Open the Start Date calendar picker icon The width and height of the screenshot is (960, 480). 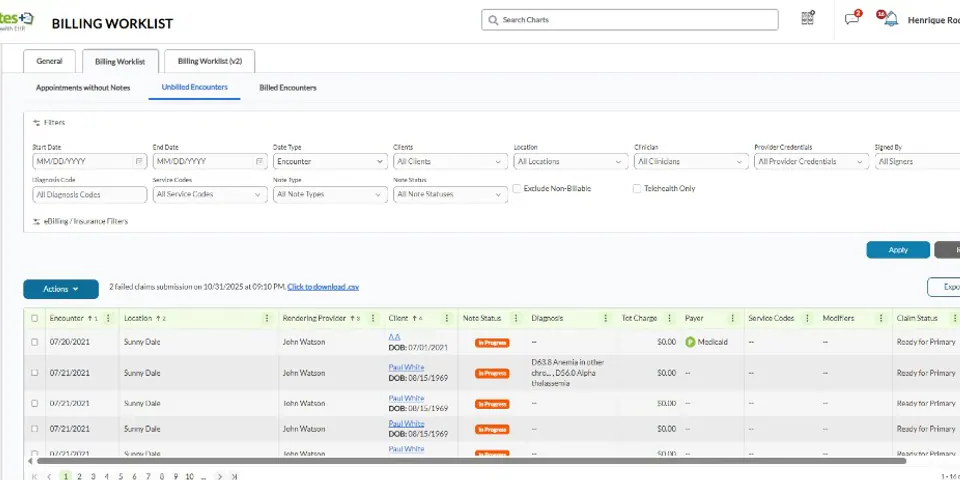click(139, 162)
